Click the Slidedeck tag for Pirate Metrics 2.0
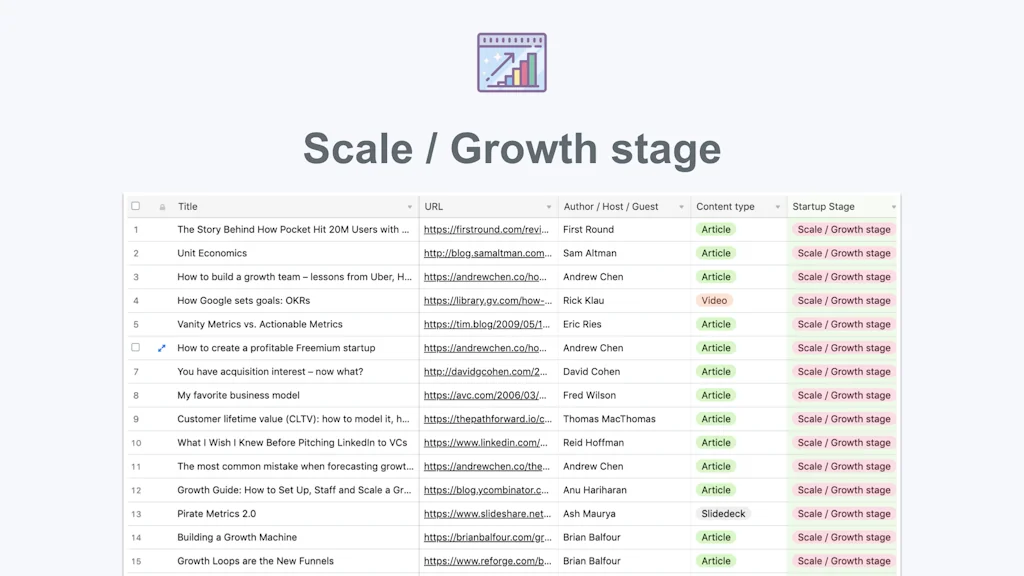The height and width of the screenshot is (576, 1024). (x=723, y=513)
